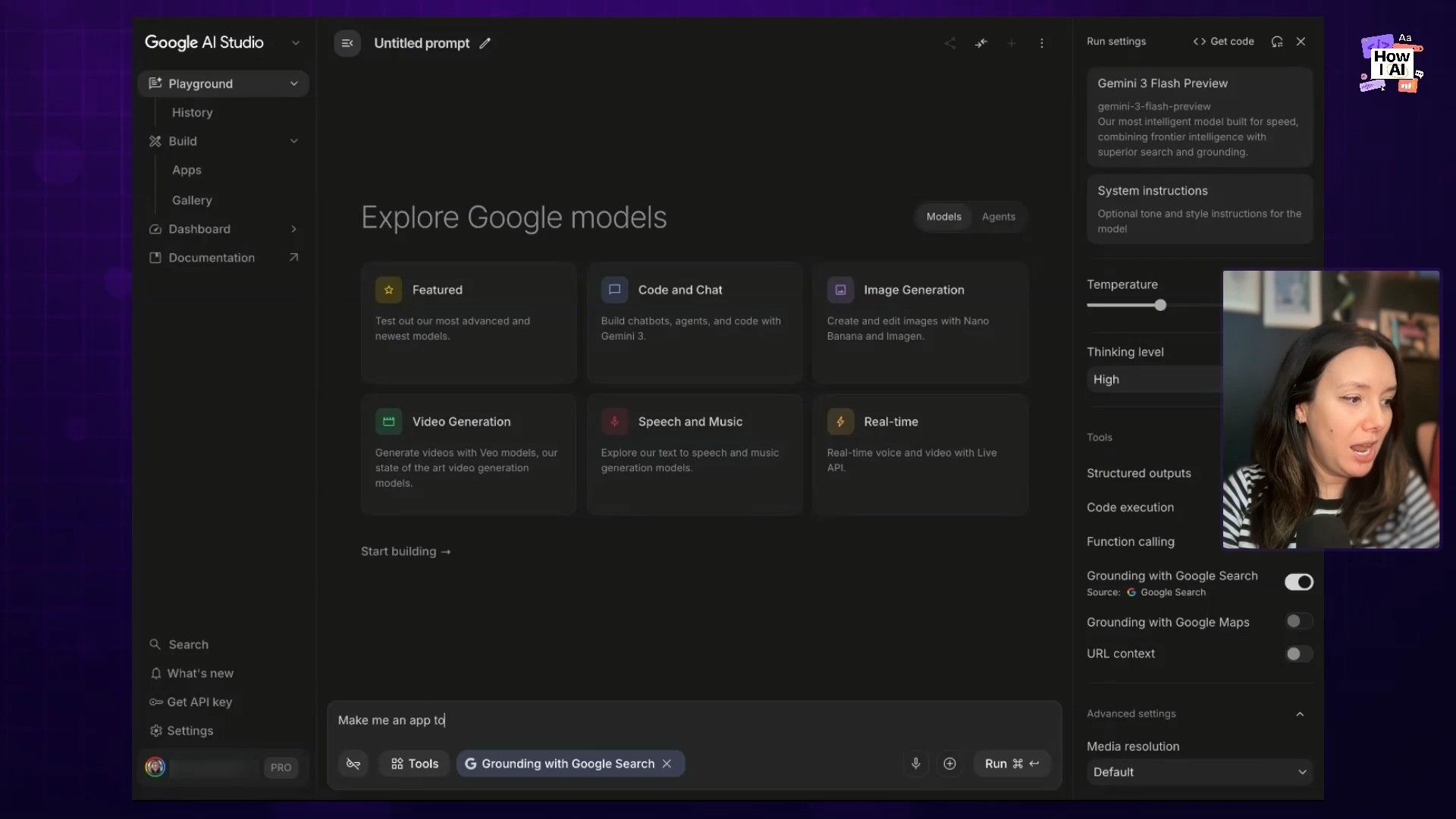Open the Tools button in prompt bar
This screenshot has height=819, width=1456.
click(x=415, y=764)
